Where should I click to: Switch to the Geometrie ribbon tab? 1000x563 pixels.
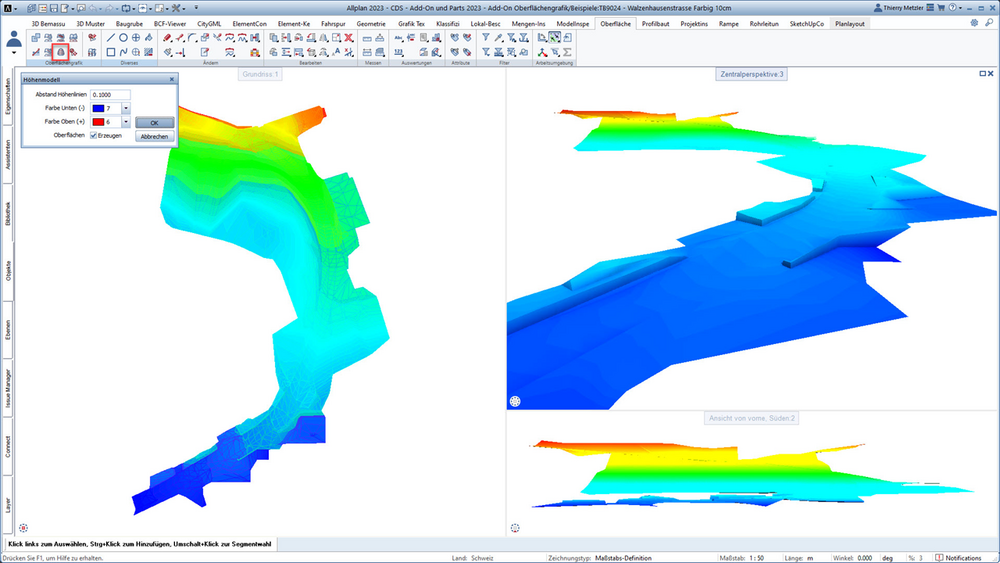pyautogui.click(x=371, y=24)
